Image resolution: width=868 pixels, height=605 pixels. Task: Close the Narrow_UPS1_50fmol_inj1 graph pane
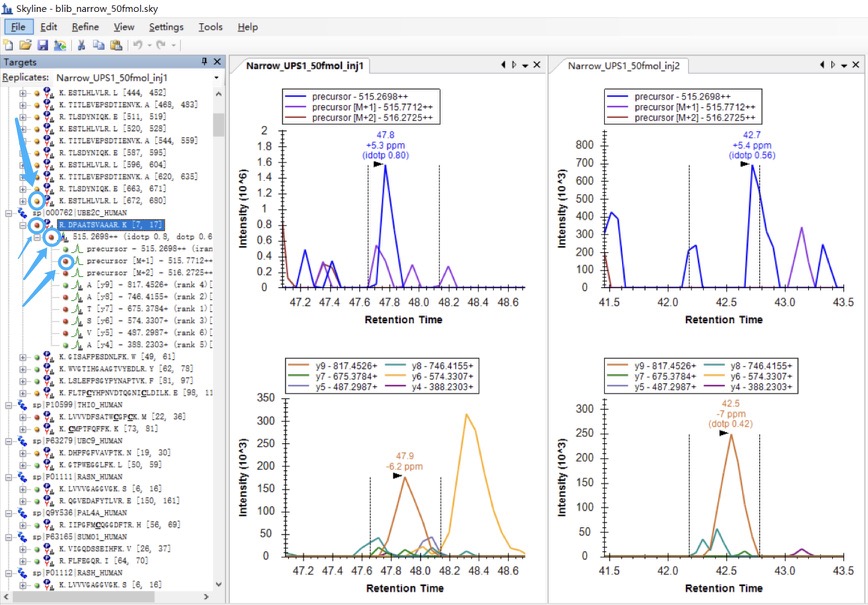coord(537,65)
